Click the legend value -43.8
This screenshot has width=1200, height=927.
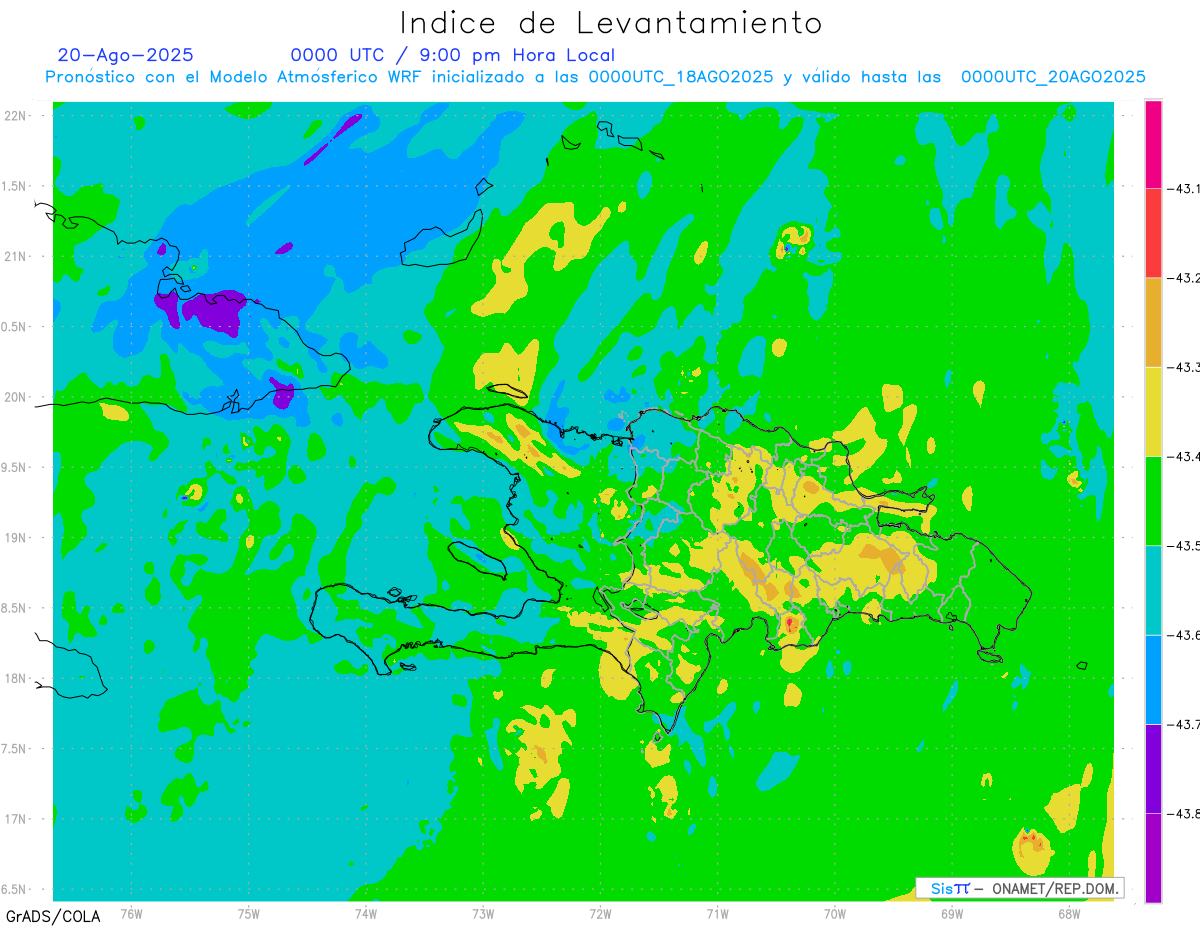pos(1182,813)
